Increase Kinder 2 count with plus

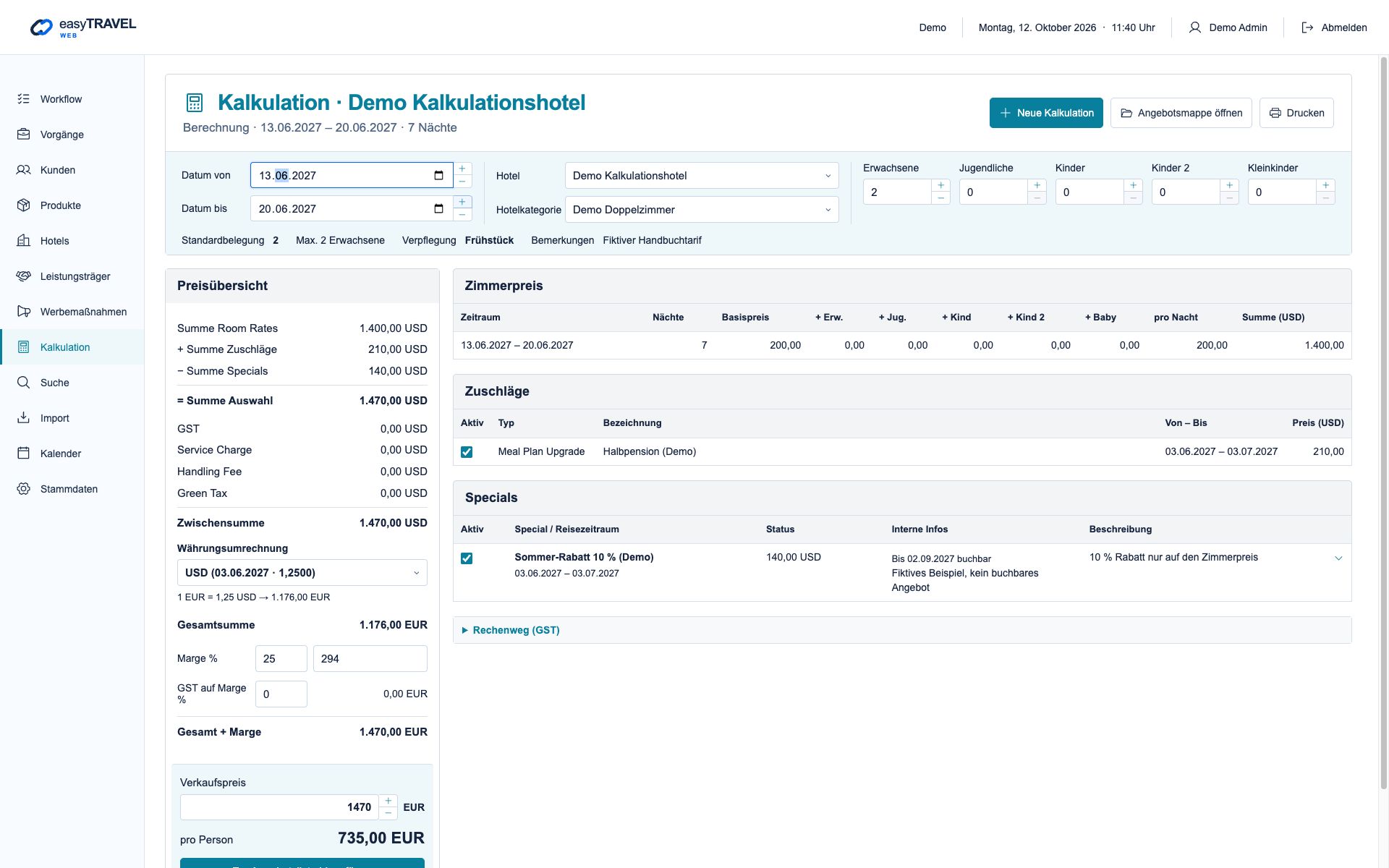(1229, 185)
